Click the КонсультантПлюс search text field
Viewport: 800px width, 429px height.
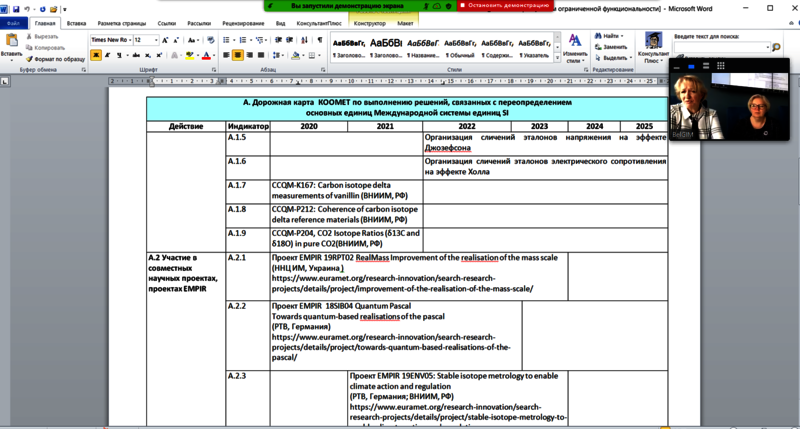720,47
